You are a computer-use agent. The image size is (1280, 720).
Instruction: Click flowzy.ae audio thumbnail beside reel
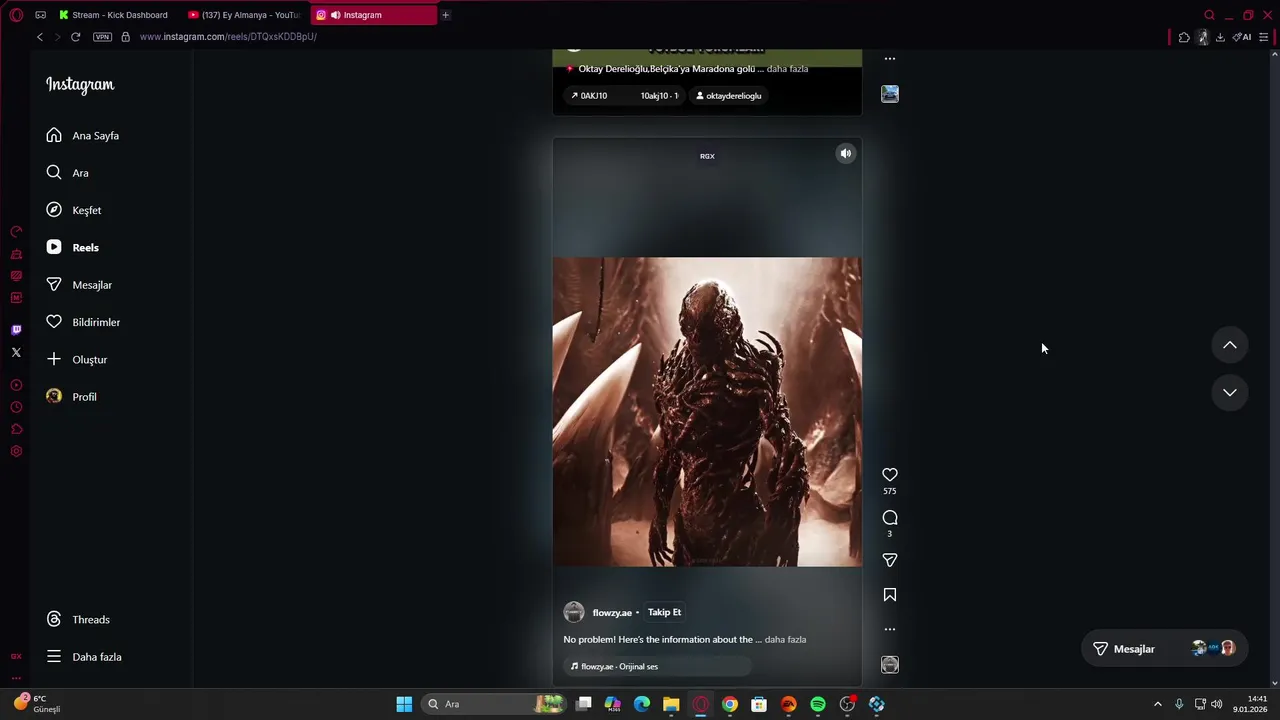(890, 665)
